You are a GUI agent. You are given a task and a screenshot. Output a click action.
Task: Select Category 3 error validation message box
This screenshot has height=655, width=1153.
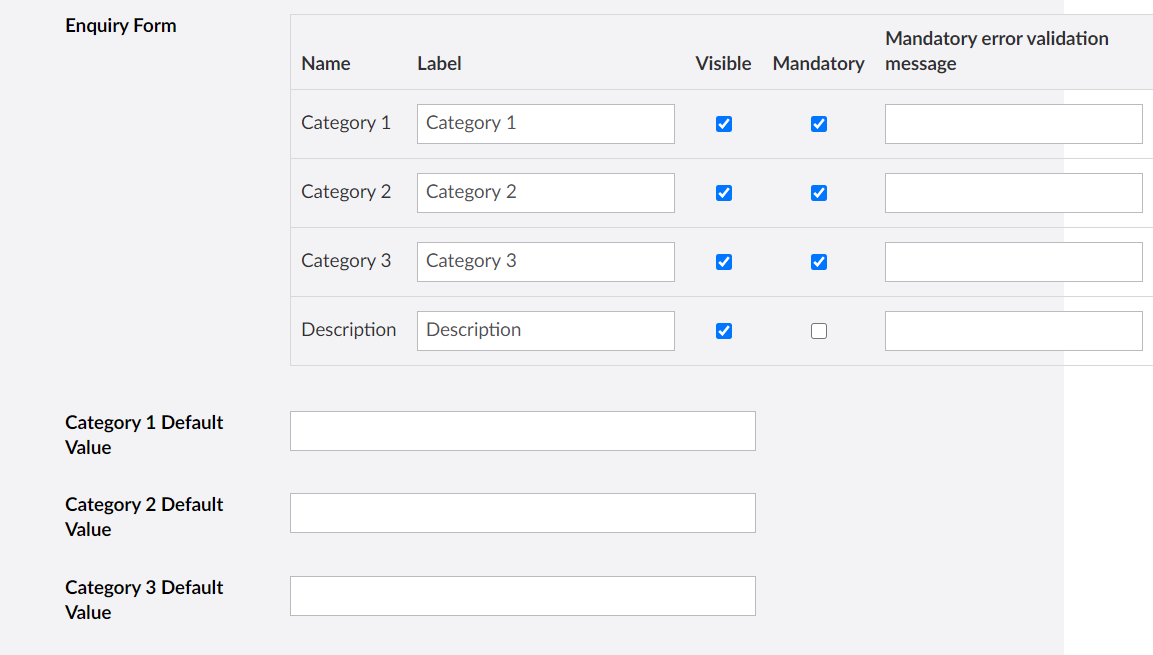(1013, 262)
